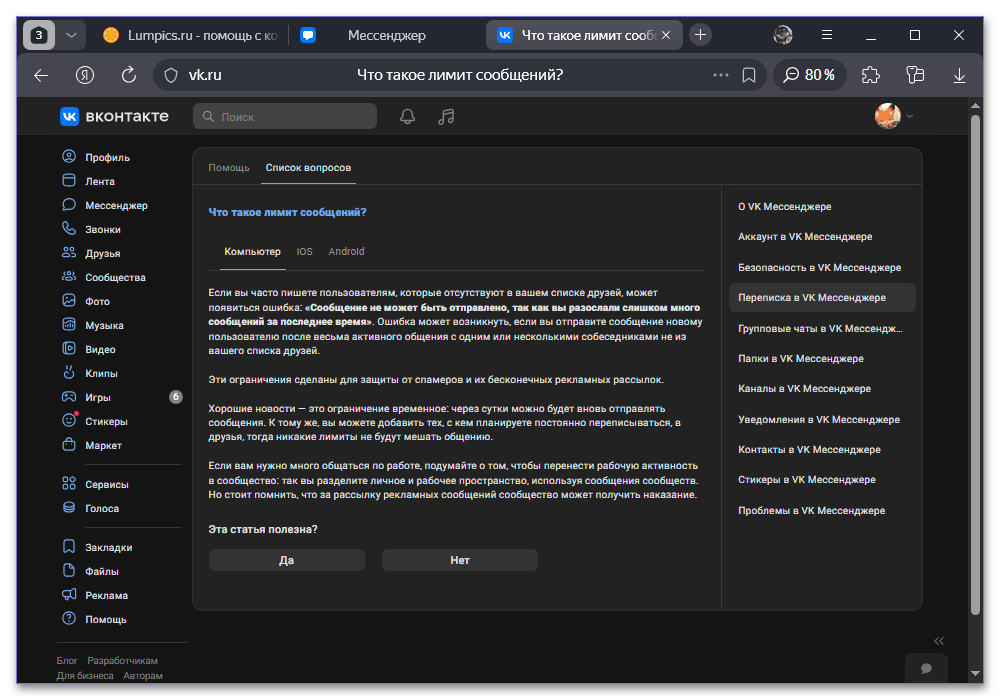The height and width of the screenshot is (700, 1000).
Task: Open Папки в VK Мессенджере category
Action: pos(800,359)
